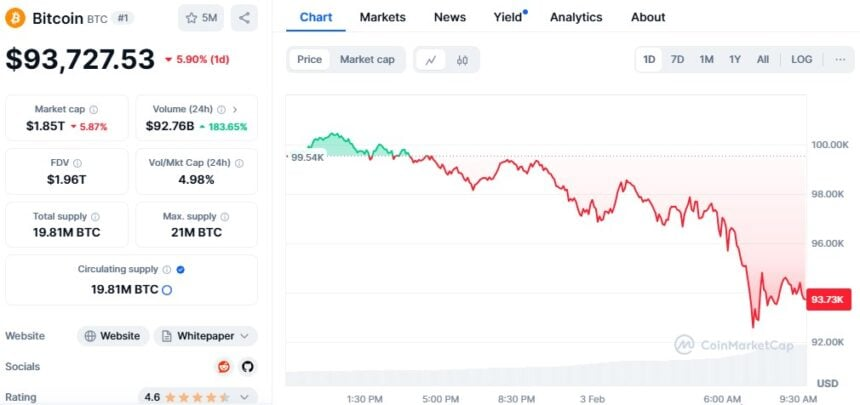Screen dimensions: 860x405
Task: Switch to the Markets tab
Action: (x=383, y=17)
